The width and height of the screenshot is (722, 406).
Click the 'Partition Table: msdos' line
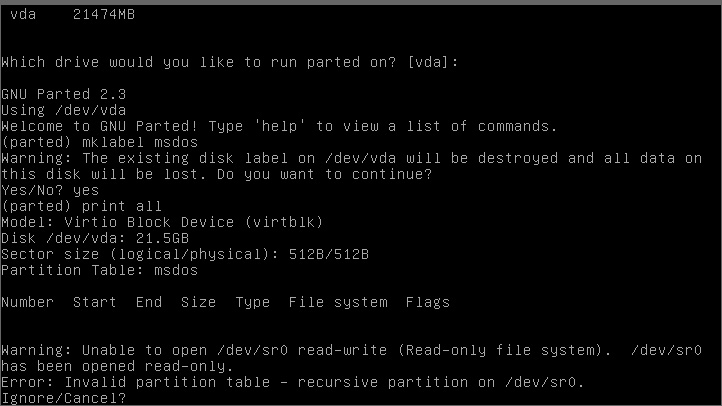pyautogui.click(x=99, y=270)
